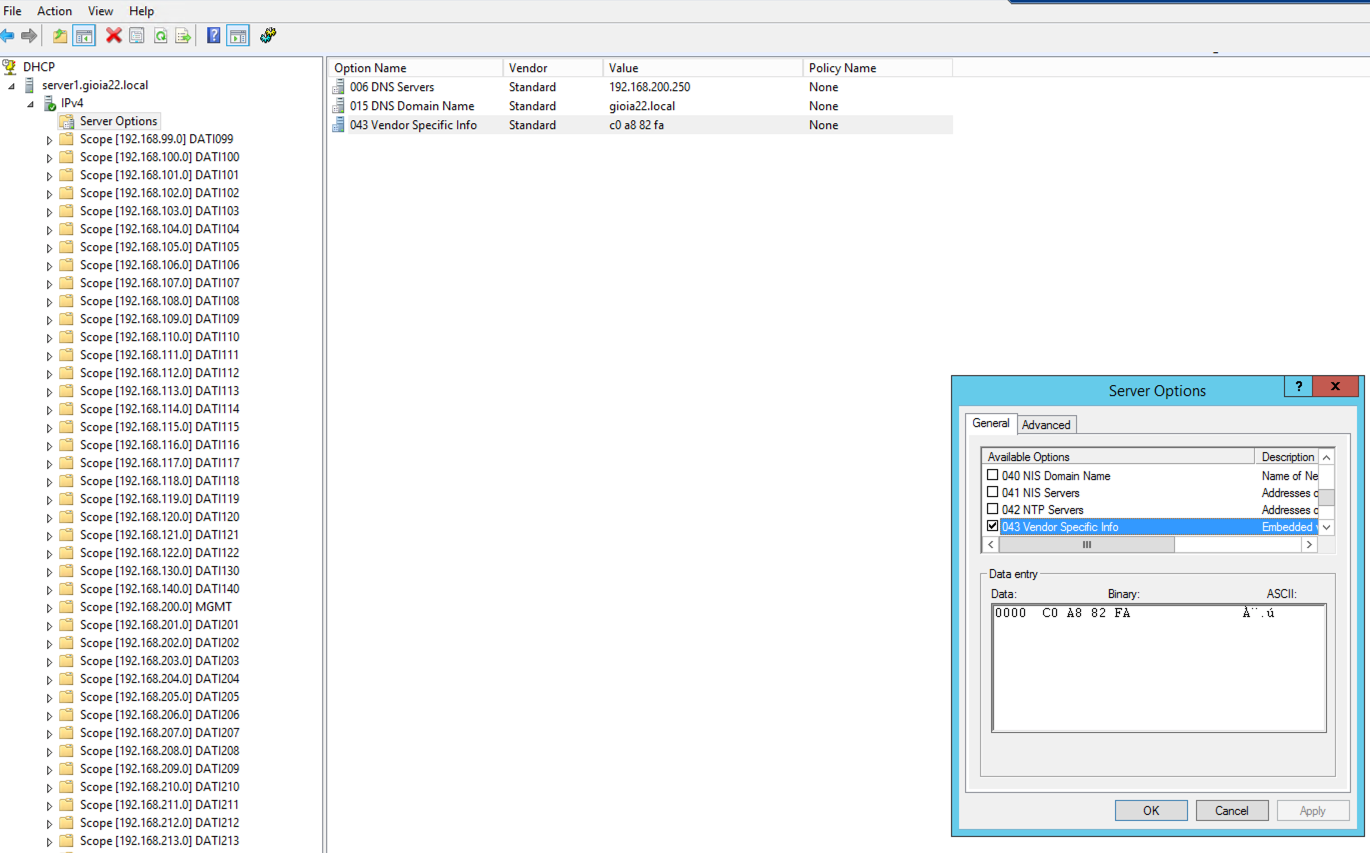Select Scope [192.168.201.0] DATI201
Image resolution: width=1370 pixels, height=853 pixels.
tap(159, 625)
